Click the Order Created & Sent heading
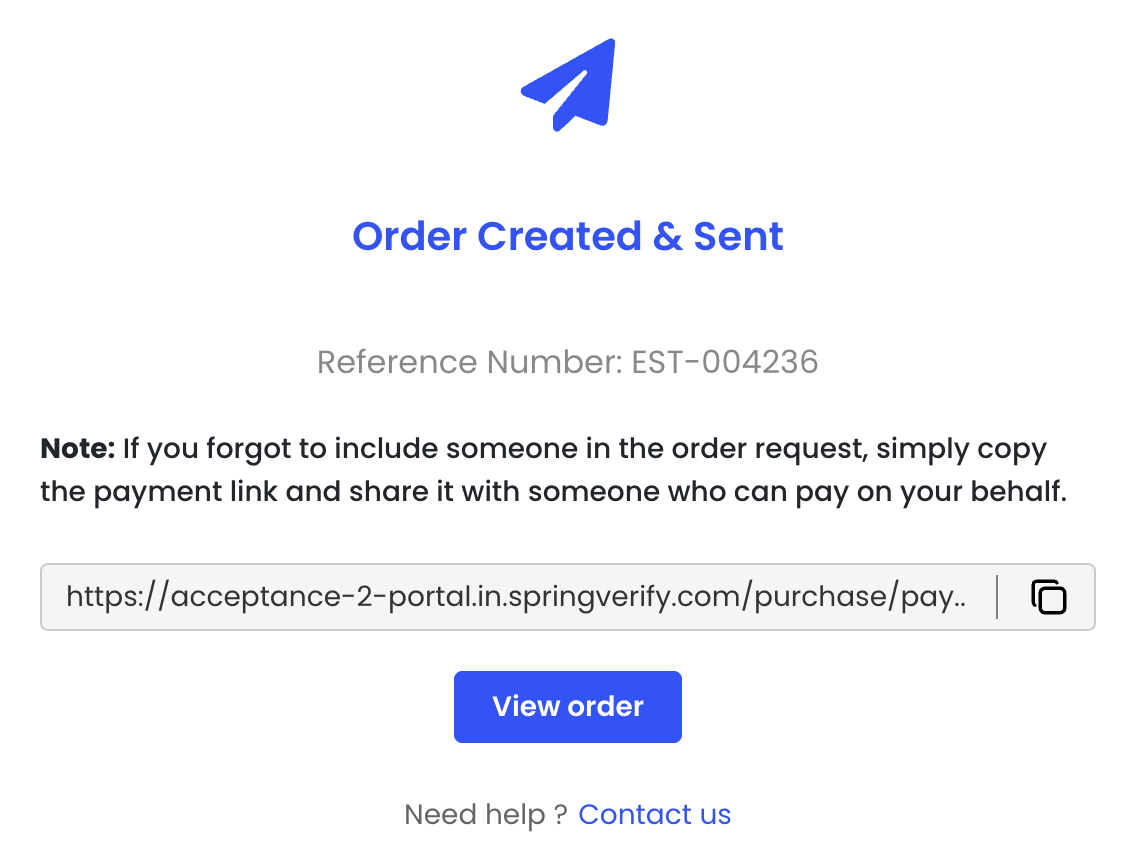Viewport: 1129px width, 859px height. click(x=567, y=236)
